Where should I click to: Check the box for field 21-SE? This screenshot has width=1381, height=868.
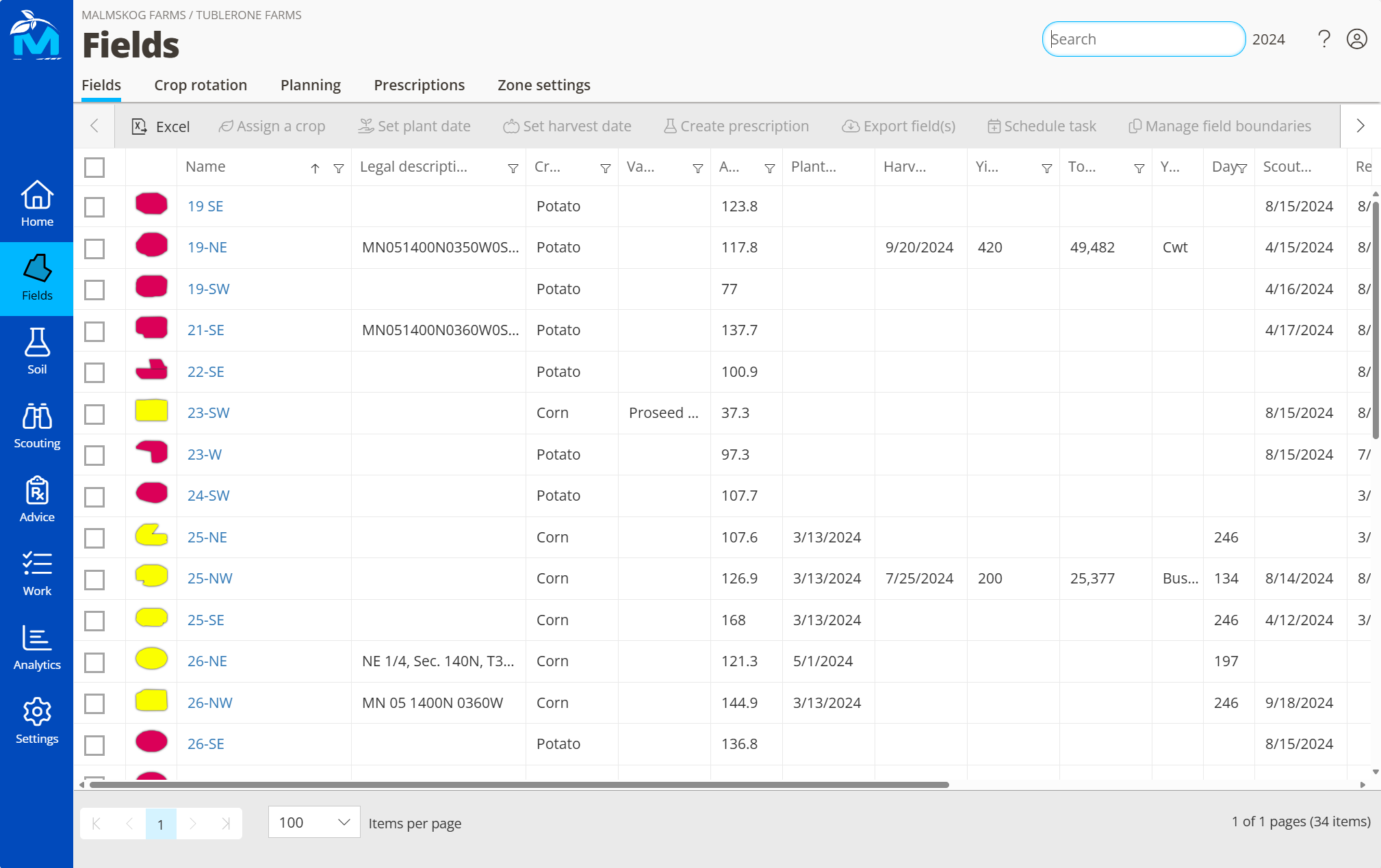coord(94,331)
